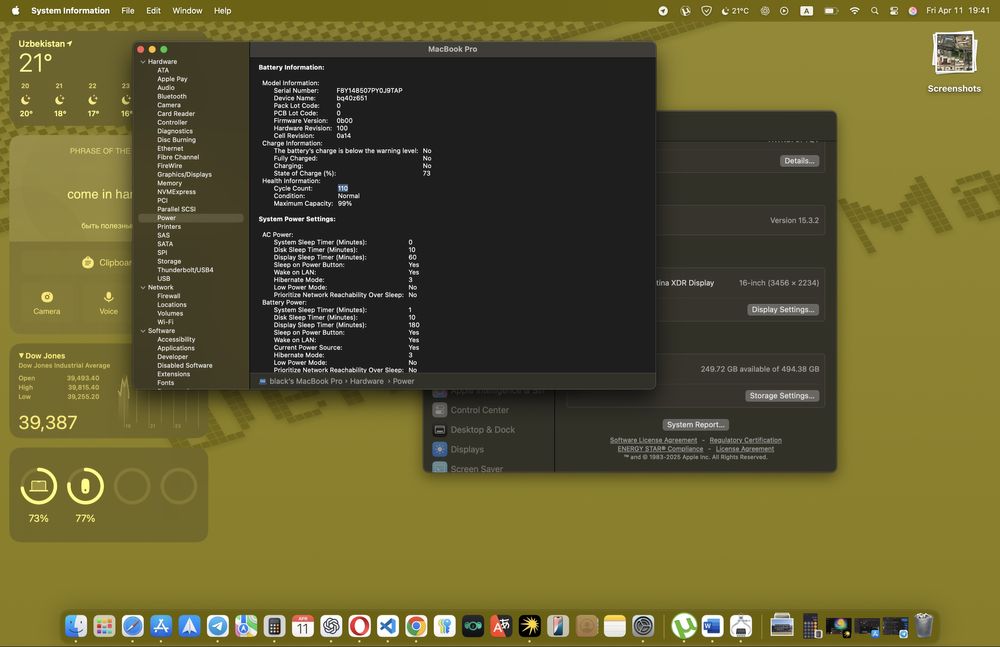The height and width of the screenshot is (647, 1000).
Task: Open Launchpad in the dock
Action: 104,626
